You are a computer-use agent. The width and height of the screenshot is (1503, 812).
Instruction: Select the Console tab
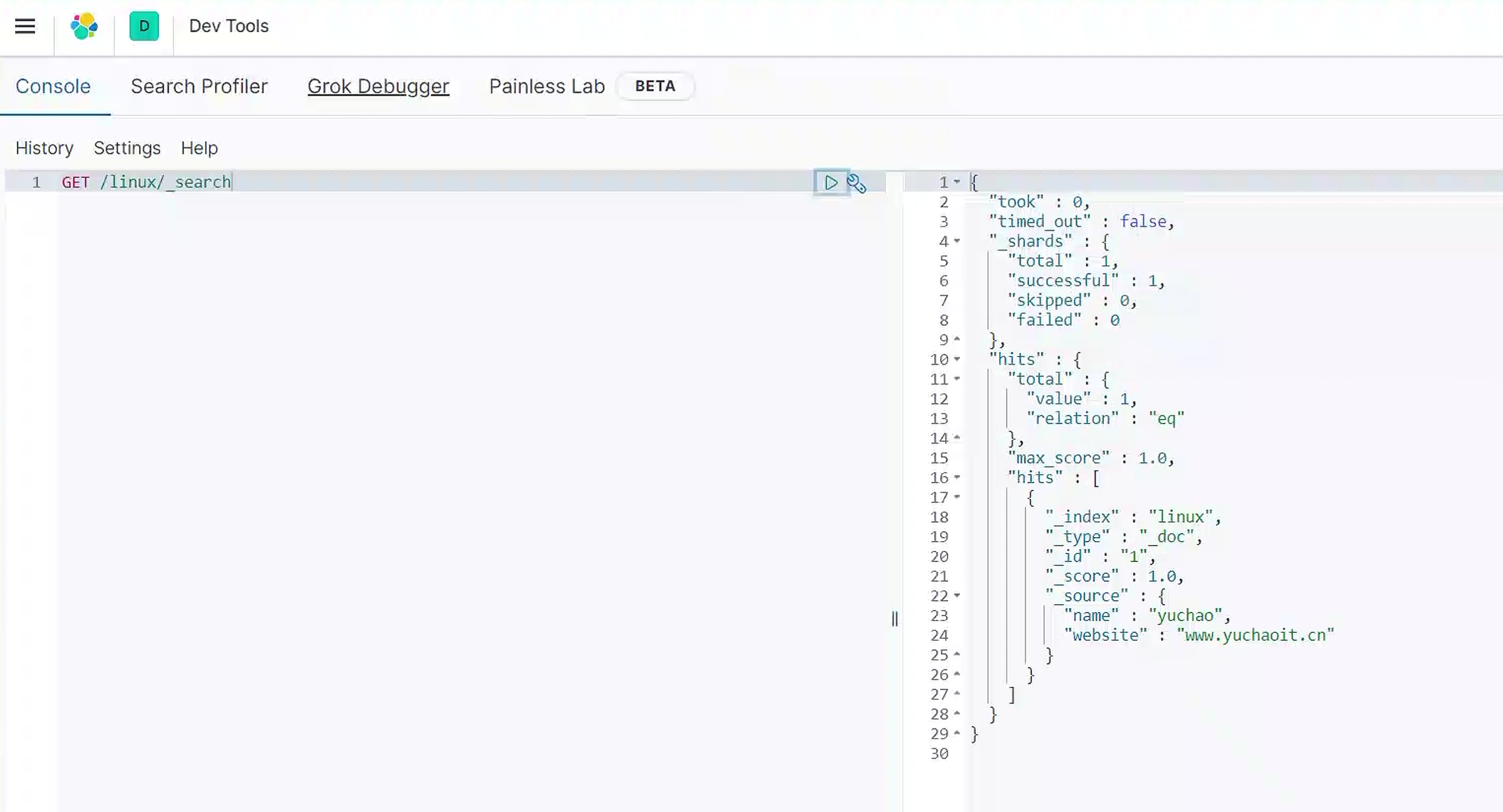point(53,87)
